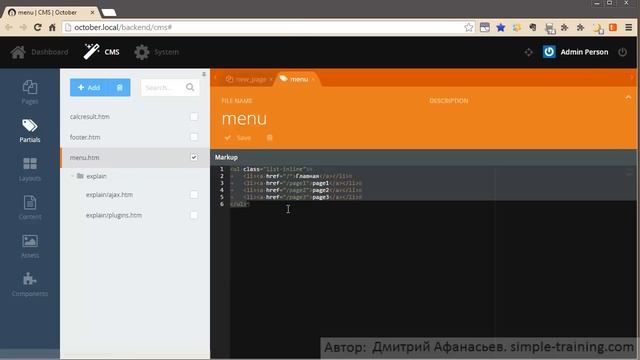This screenshot has width=640, height=360.
Task: Click the preview crosshair icon in top bar
Action: (529, 52)
